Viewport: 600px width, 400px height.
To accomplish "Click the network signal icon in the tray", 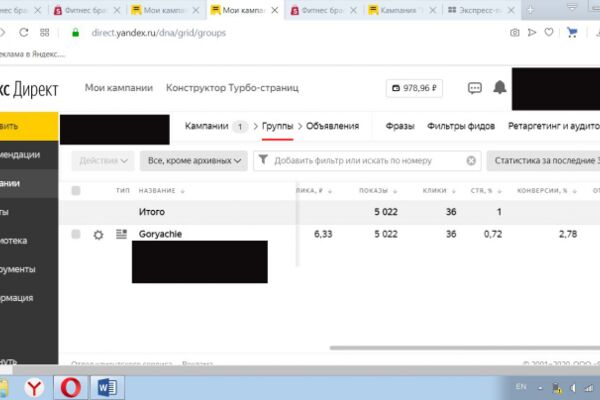I will tap(589, 388).
